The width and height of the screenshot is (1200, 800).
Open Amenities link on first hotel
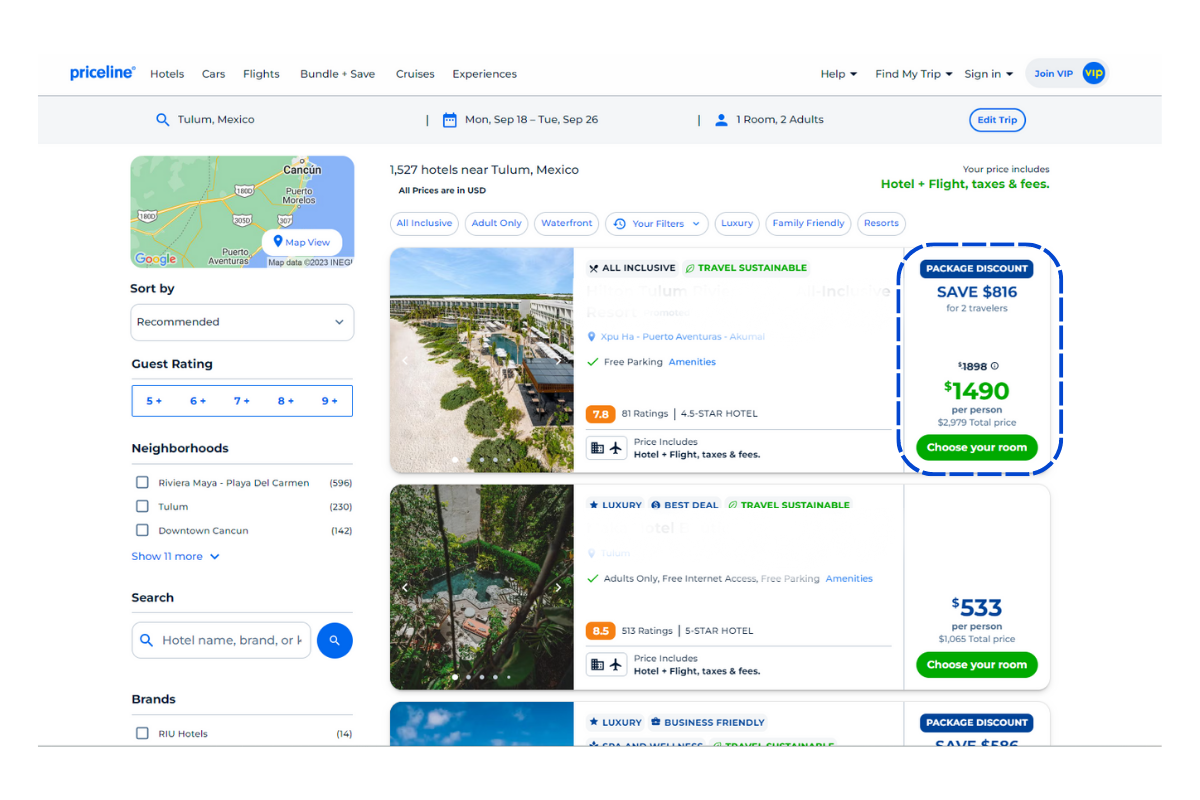pos(692,362)
